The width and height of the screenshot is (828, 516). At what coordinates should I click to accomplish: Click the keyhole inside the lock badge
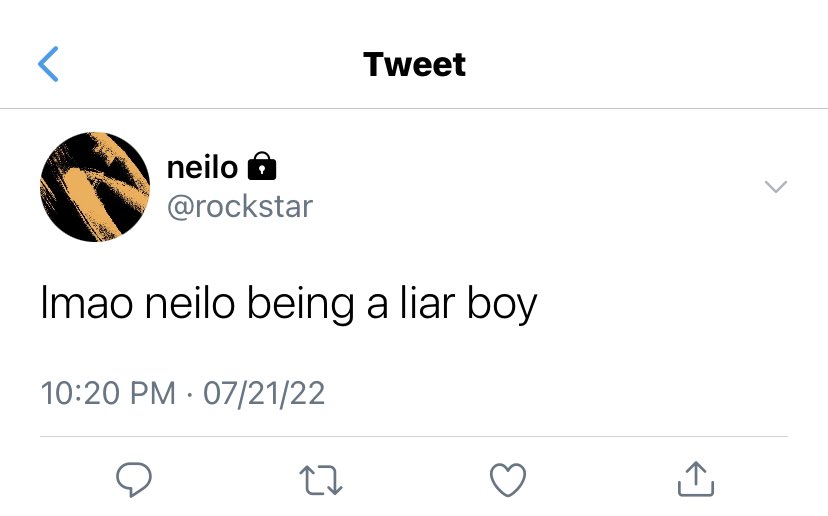[262, 171]
